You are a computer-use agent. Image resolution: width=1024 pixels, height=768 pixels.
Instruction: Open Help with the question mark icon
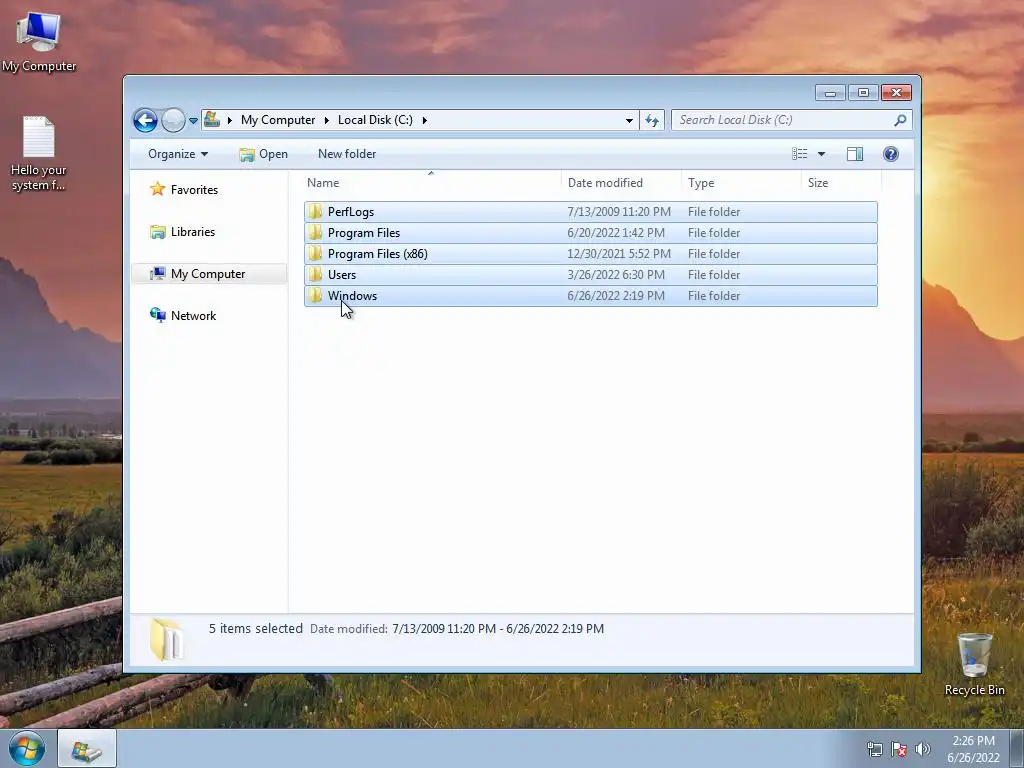click(891, 154)
